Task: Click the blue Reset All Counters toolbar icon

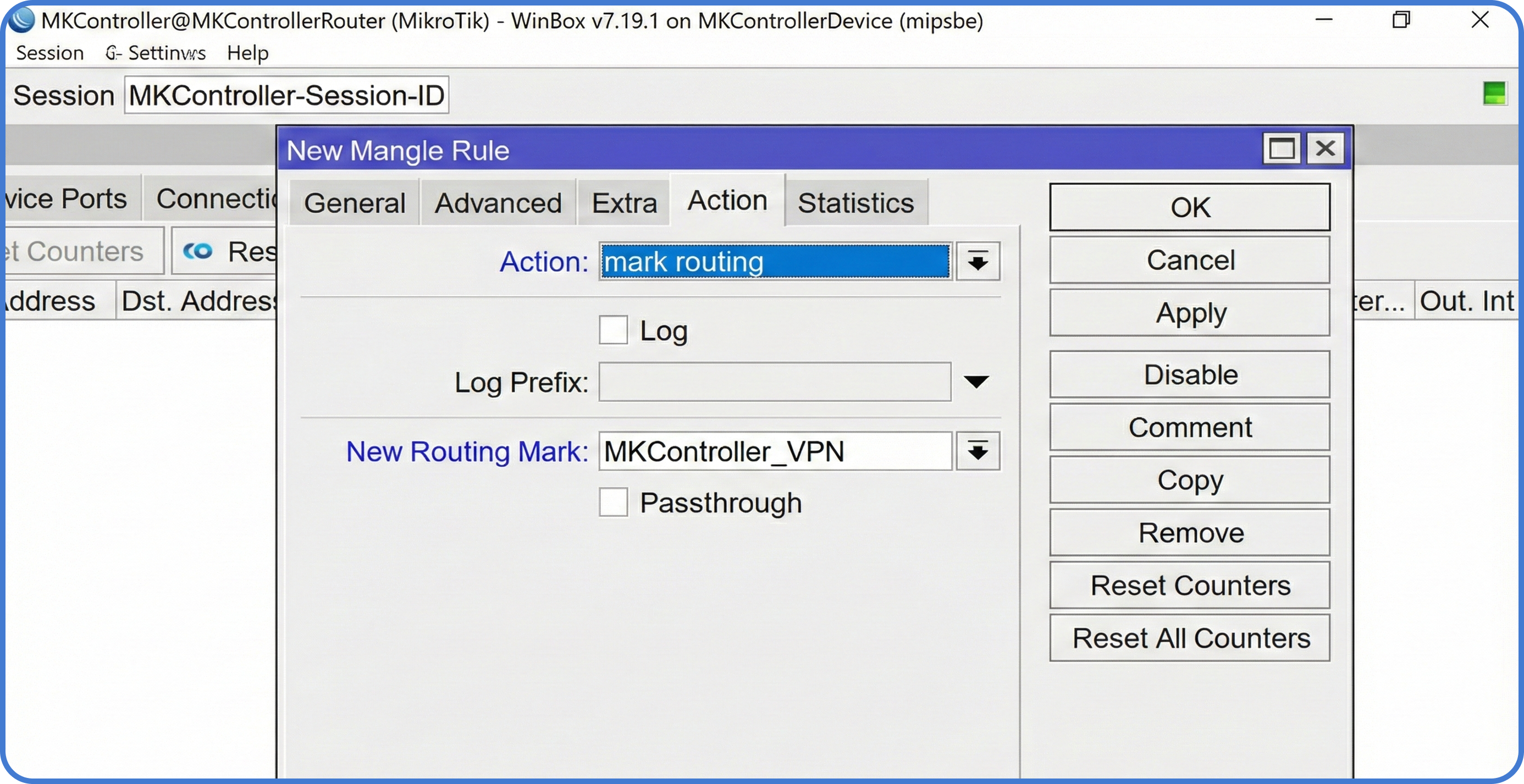Action: pyautogui.click(x=198, y=251)
